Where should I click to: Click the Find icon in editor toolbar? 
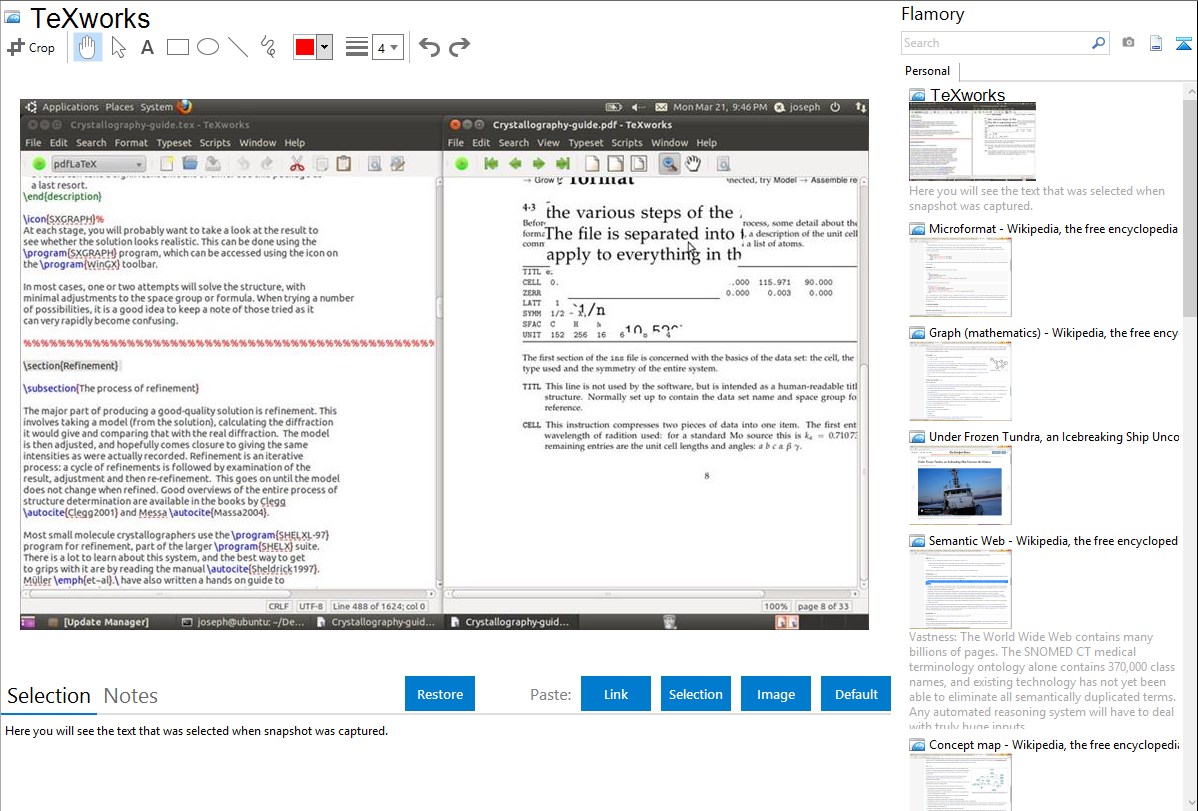tap(374, 164)
